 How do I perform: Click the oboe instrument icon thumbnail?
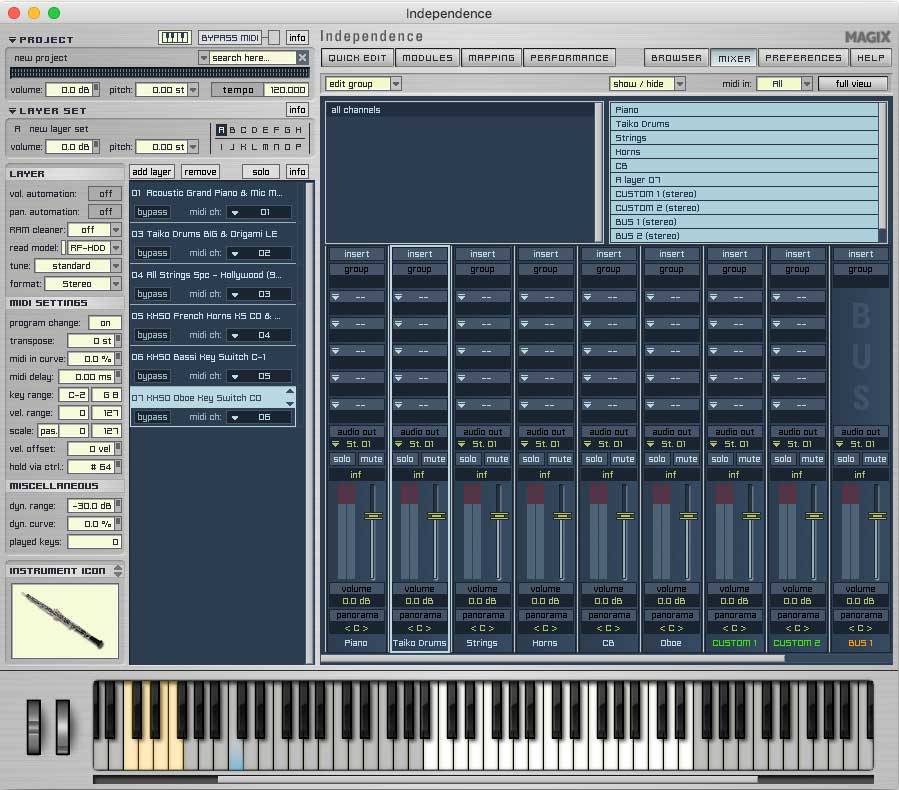click(x=64, y=619)
